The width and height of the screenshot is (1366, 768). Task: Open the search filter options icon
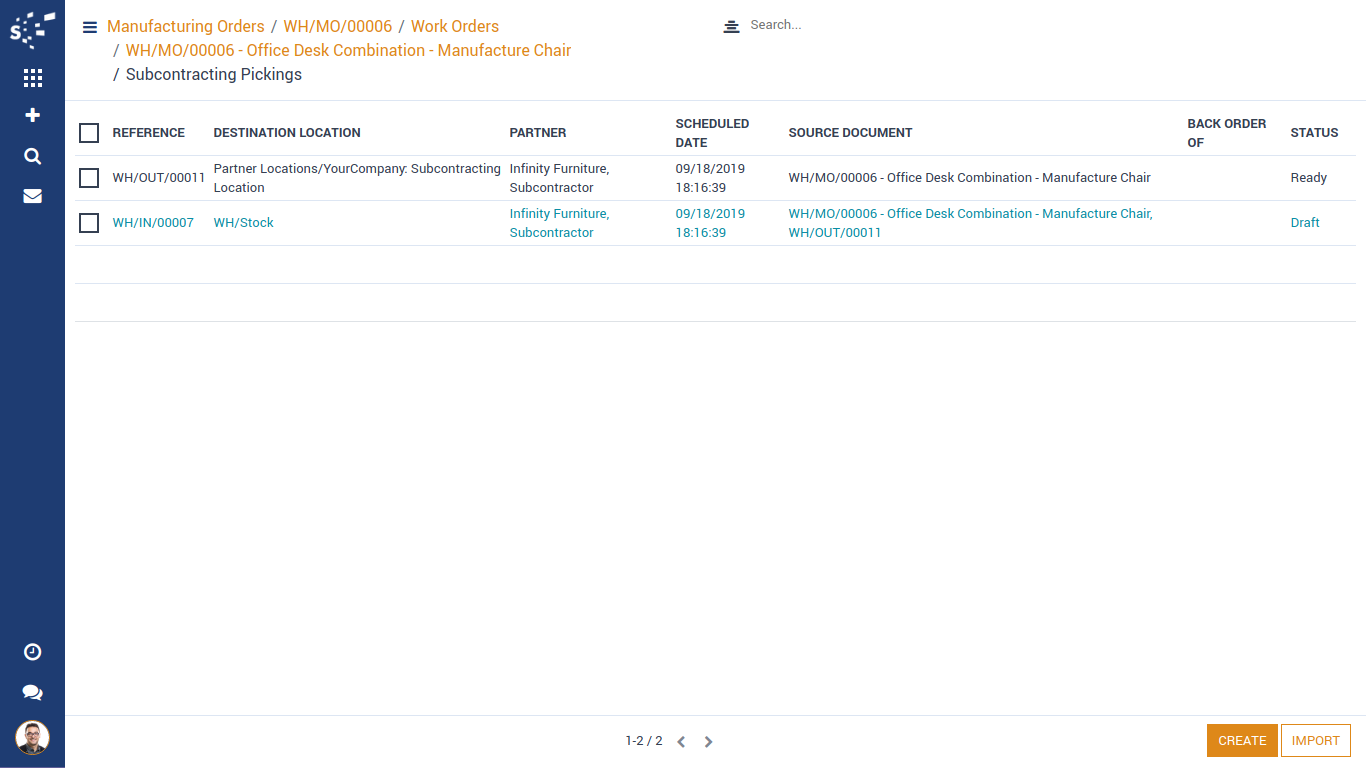[x=731, y=26]
